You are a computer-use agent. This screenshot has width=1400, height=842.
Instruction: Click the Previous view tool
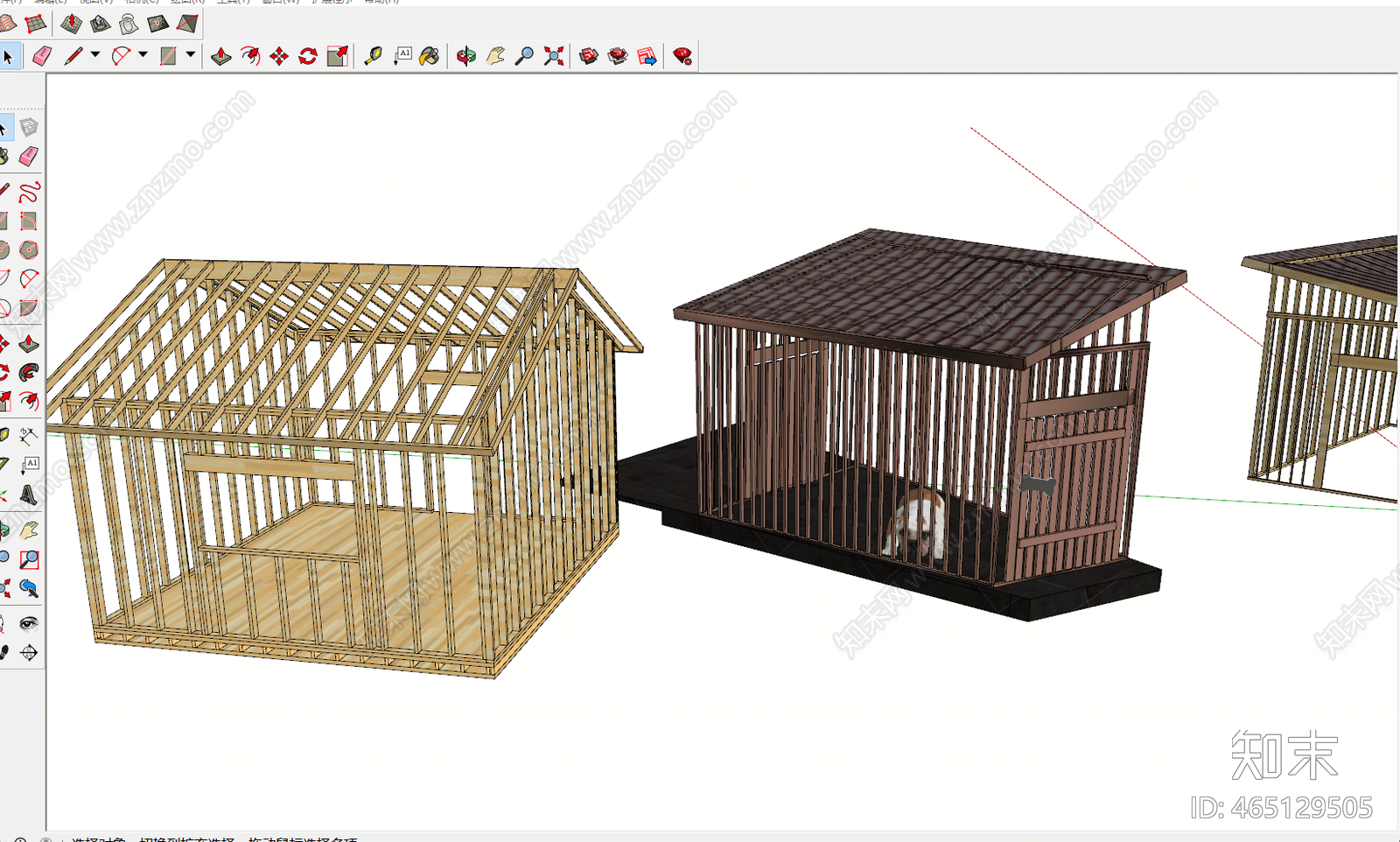[x=29, y=588]
